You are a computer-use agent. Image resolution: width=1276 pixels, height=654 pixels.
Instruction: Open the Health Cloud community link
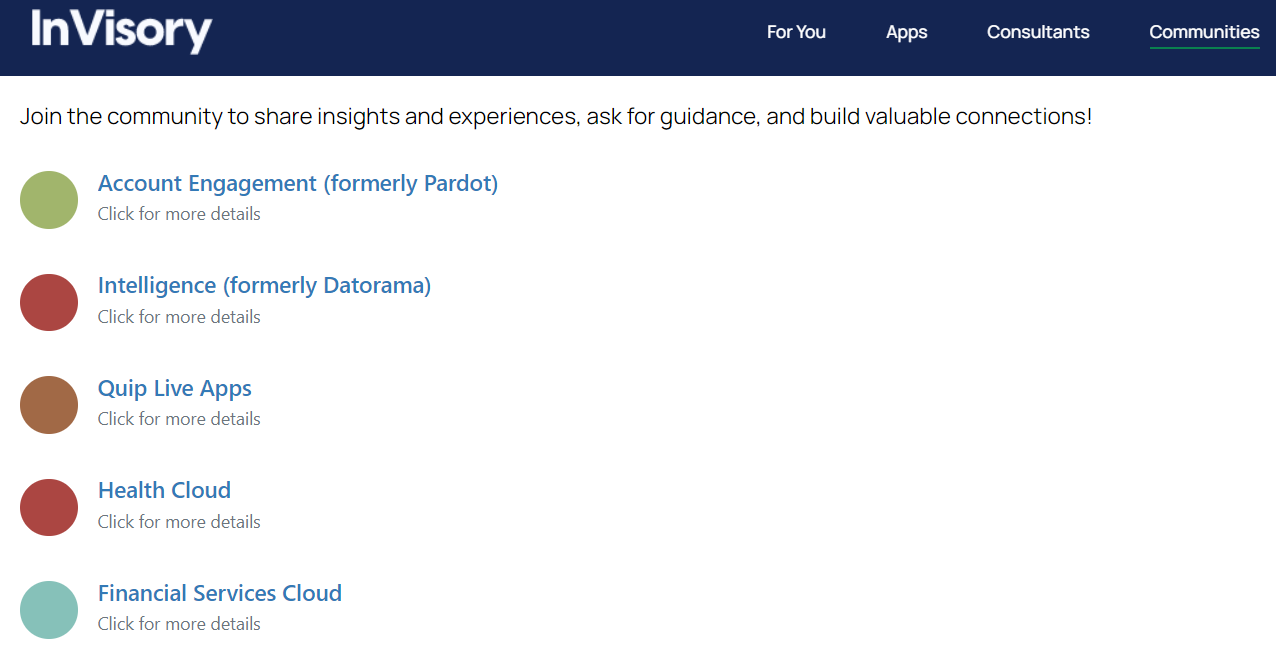(x=164, y=490)
